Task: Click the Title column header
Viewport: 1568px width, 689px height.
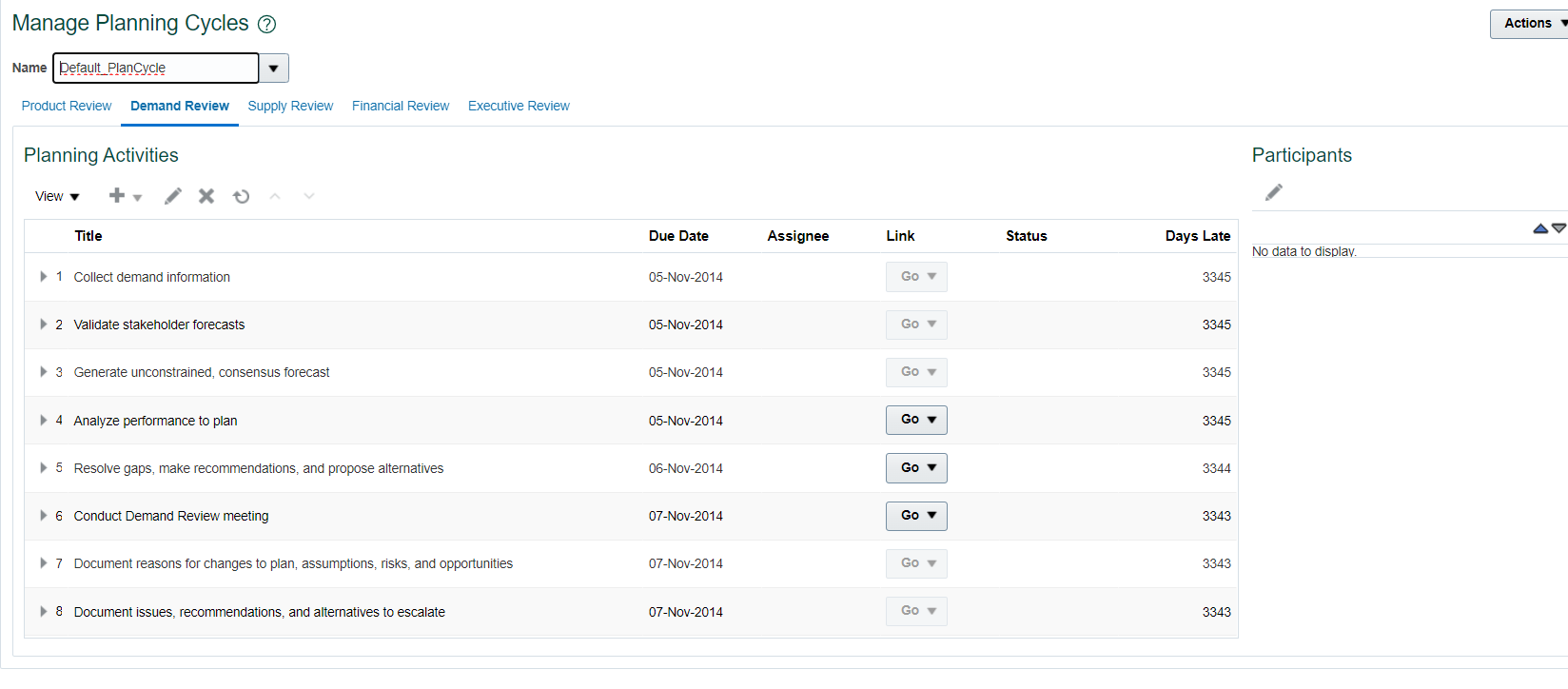Action: [88, 236]
